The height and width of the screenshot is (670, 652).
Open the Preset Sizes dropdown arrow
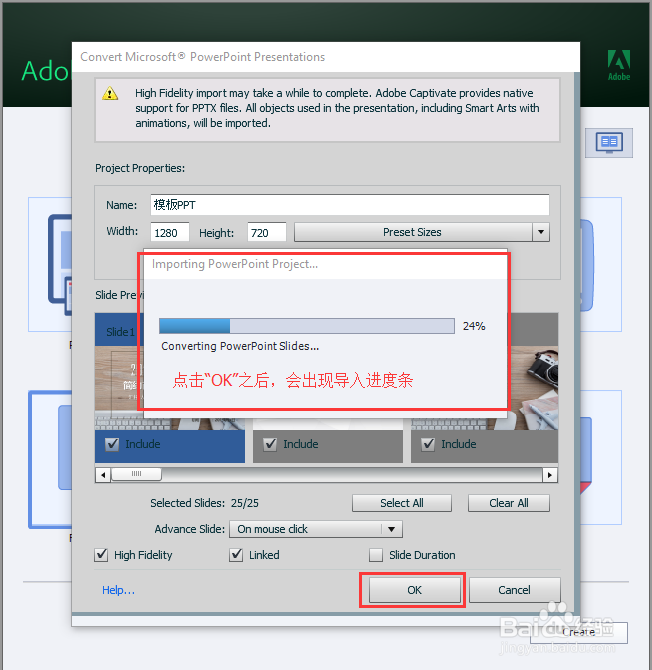coord(541,232)
